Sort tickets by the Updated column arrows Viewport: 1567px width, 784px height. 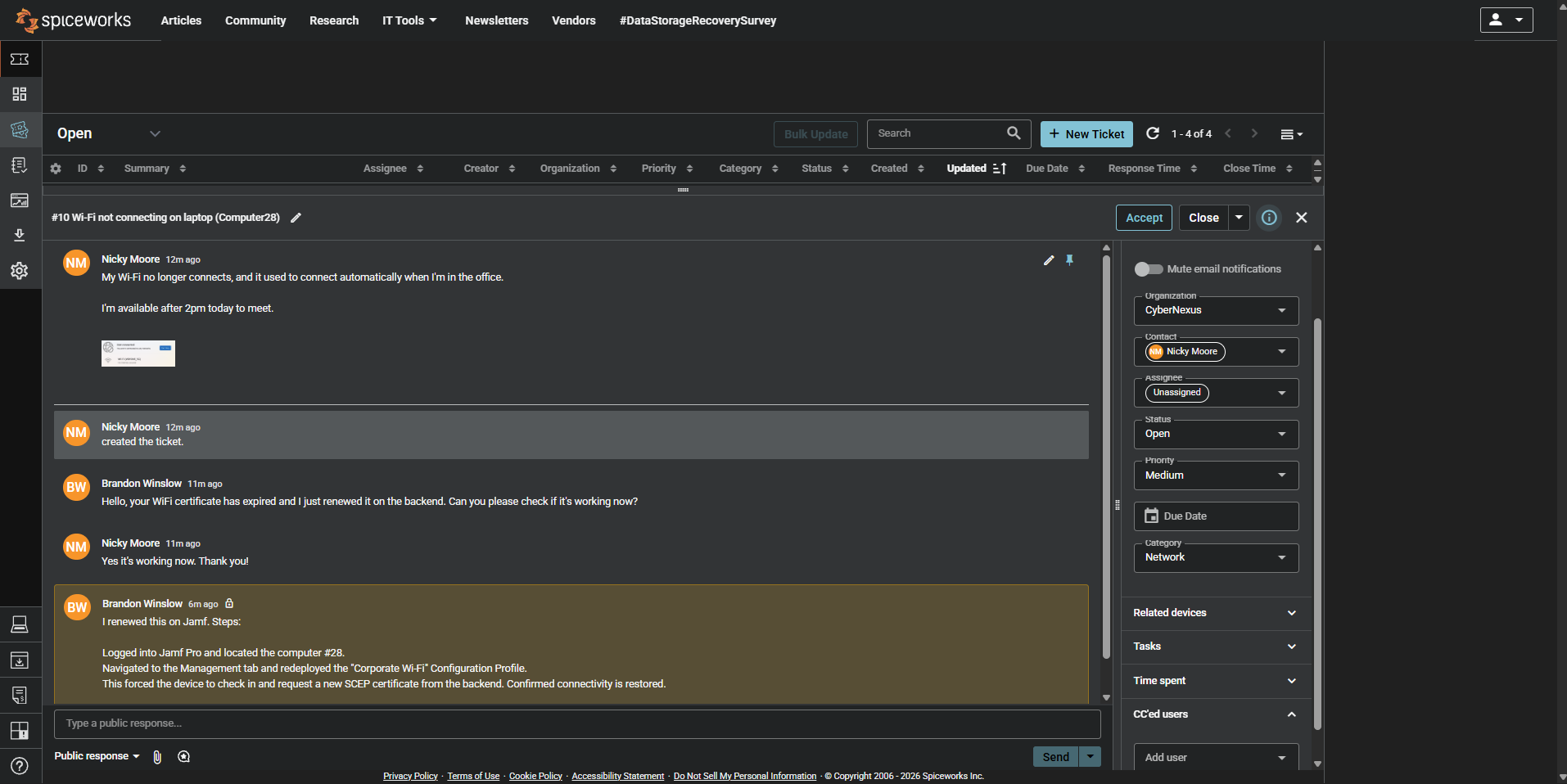1000,169
